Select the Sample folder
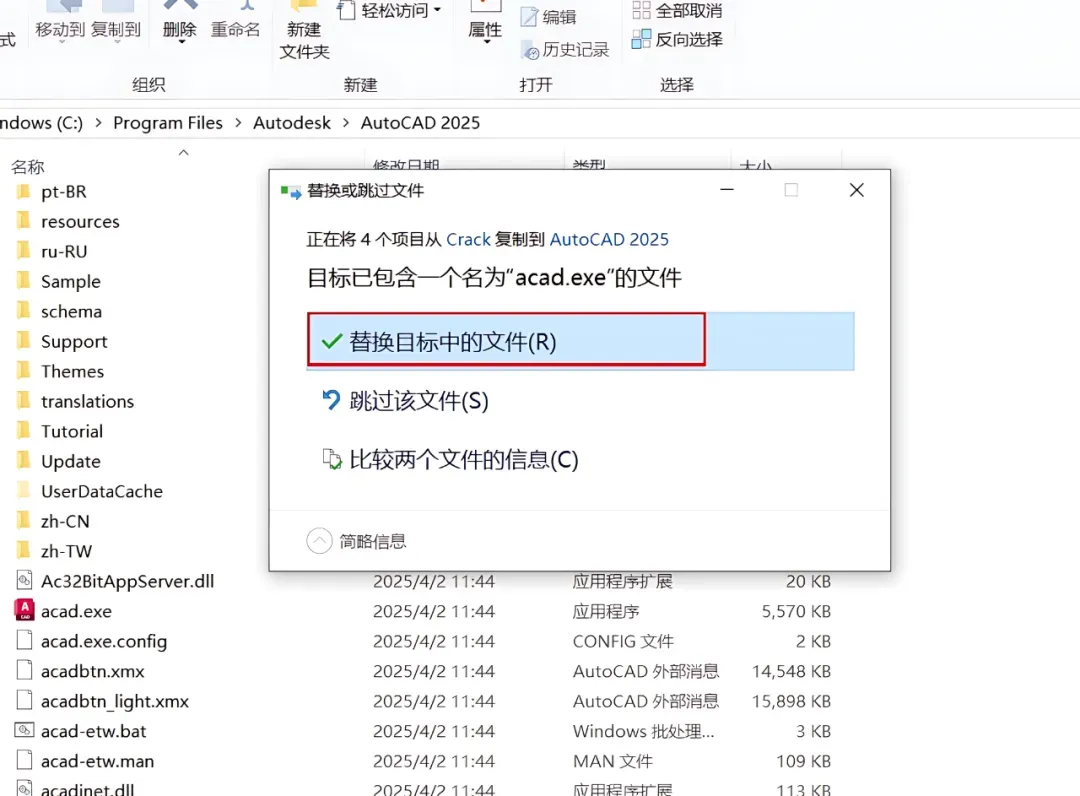The height and width of the screenshot is (796, 1080). pos(70,282)
